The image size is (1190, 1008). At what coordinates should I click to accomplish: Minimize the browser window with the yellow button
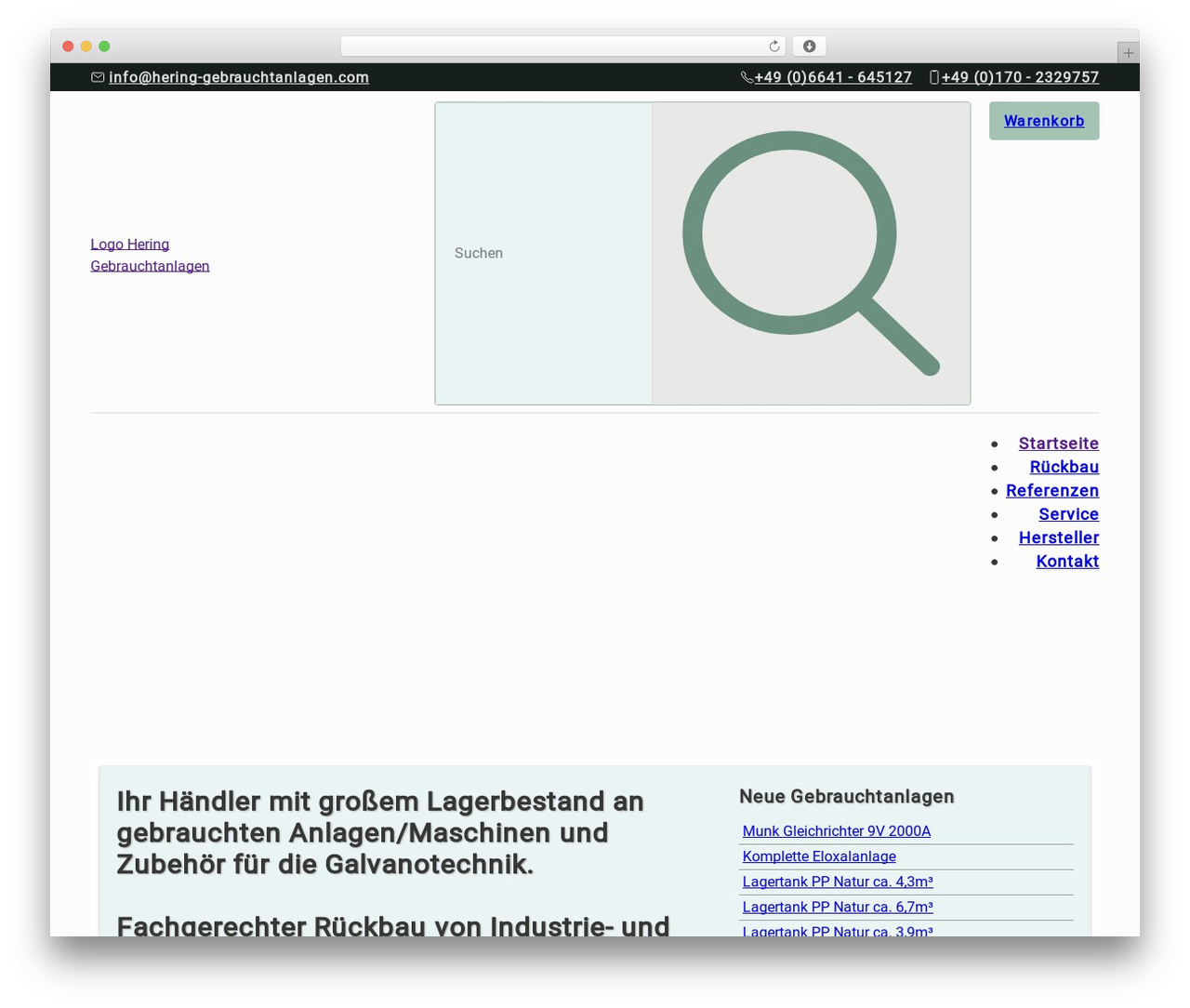pos(86,46)
